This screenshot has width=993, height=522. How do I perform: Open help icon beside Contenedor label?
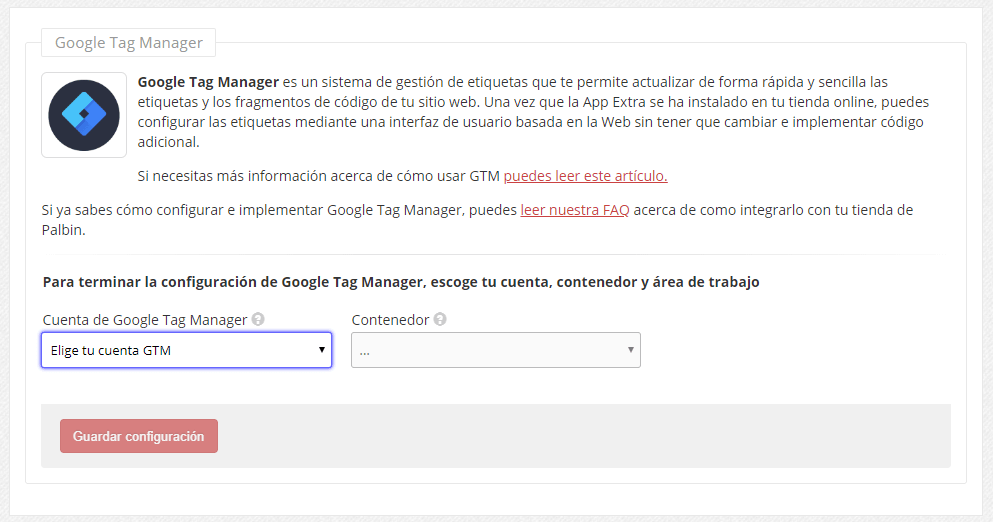click(x=440, y=319)
